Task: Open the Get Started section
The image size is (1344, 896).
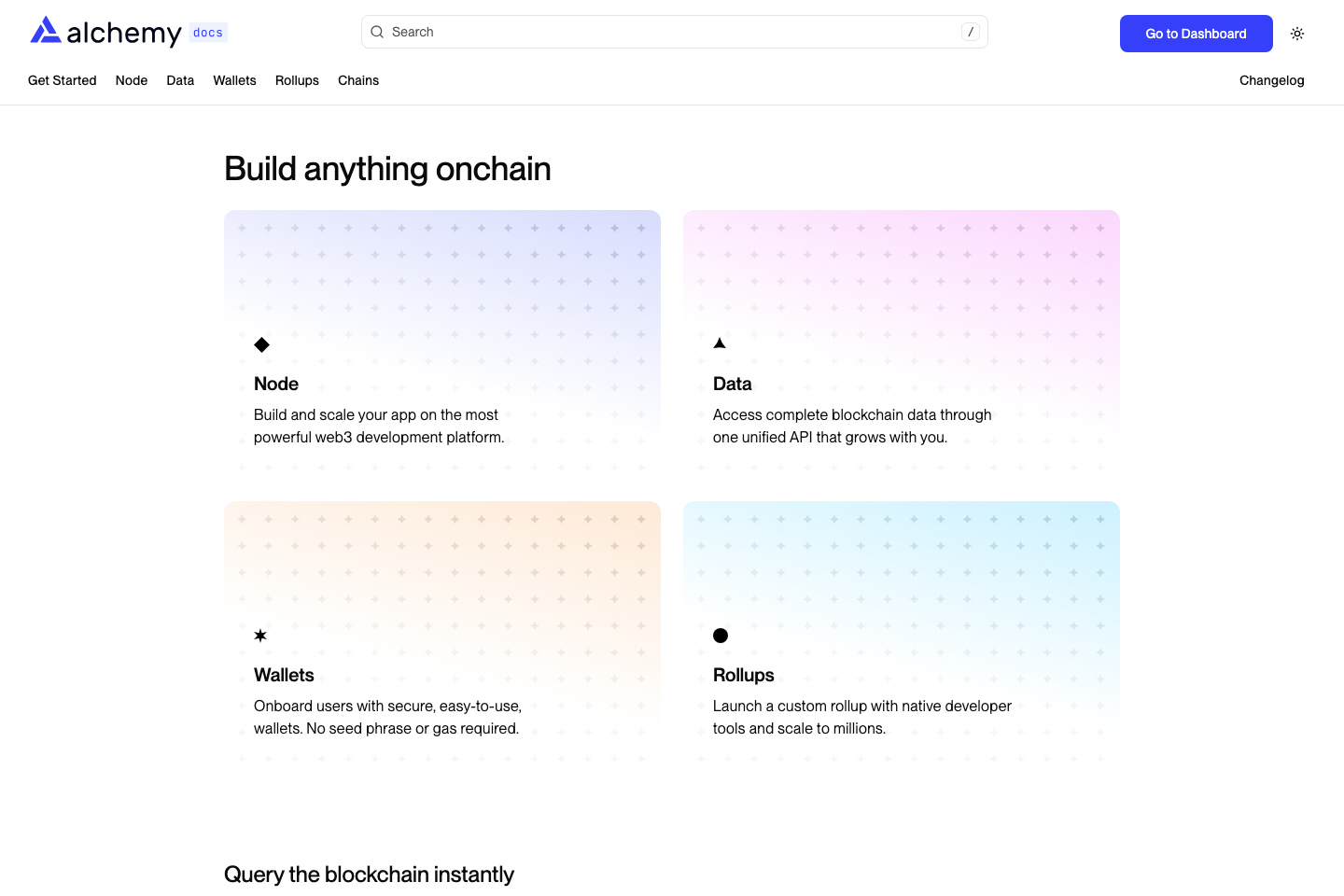Action: pyautogui.click(x=62, y=80)
